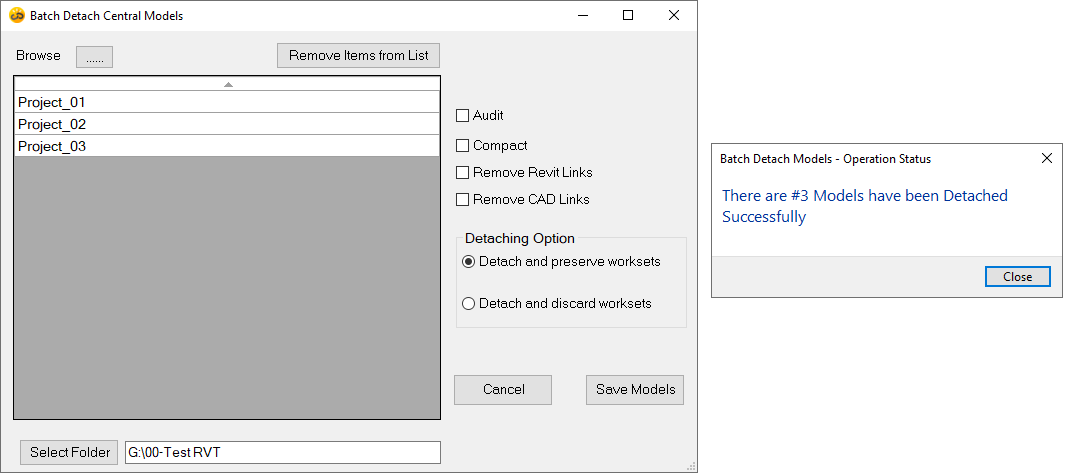Close the Operation Status dialog with X
The image size is (1072, 473).
click(x=1047, y=158)
